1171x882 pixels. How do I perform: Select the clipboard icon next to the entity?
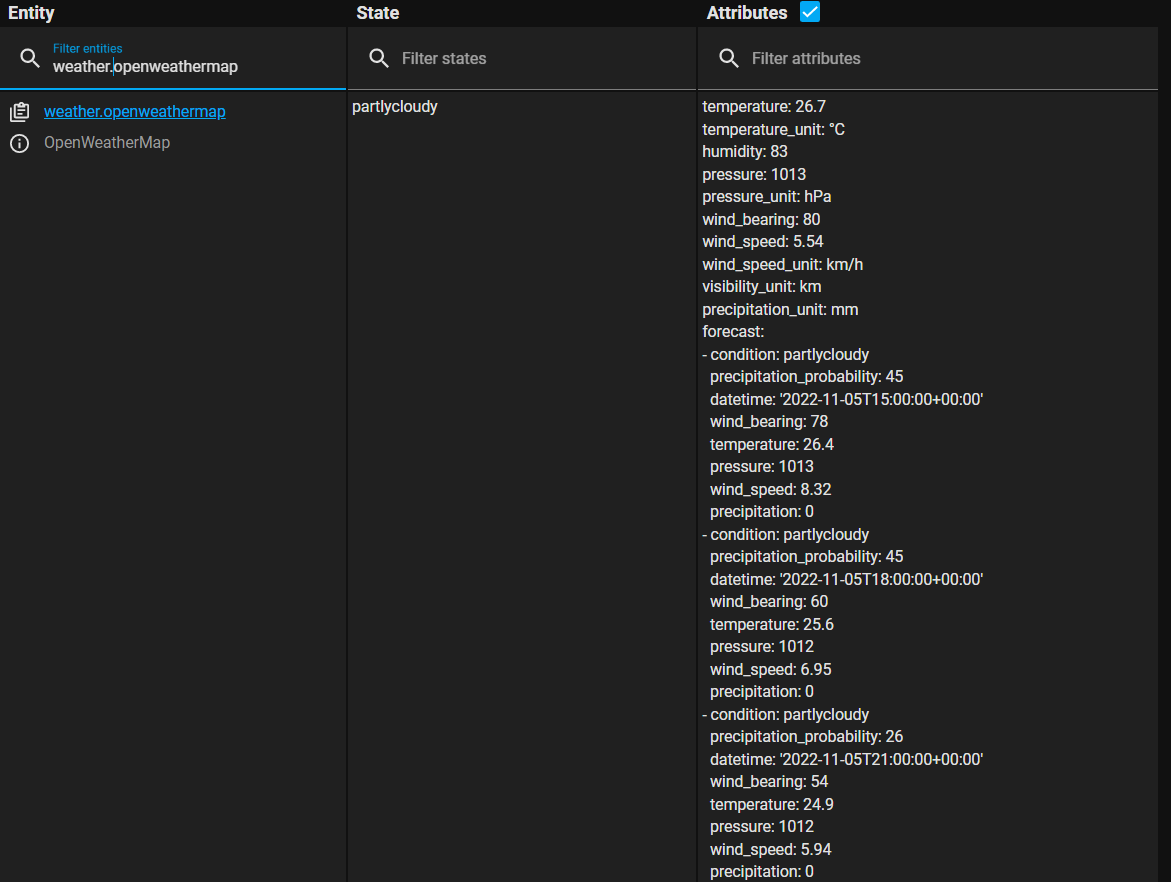20,111
